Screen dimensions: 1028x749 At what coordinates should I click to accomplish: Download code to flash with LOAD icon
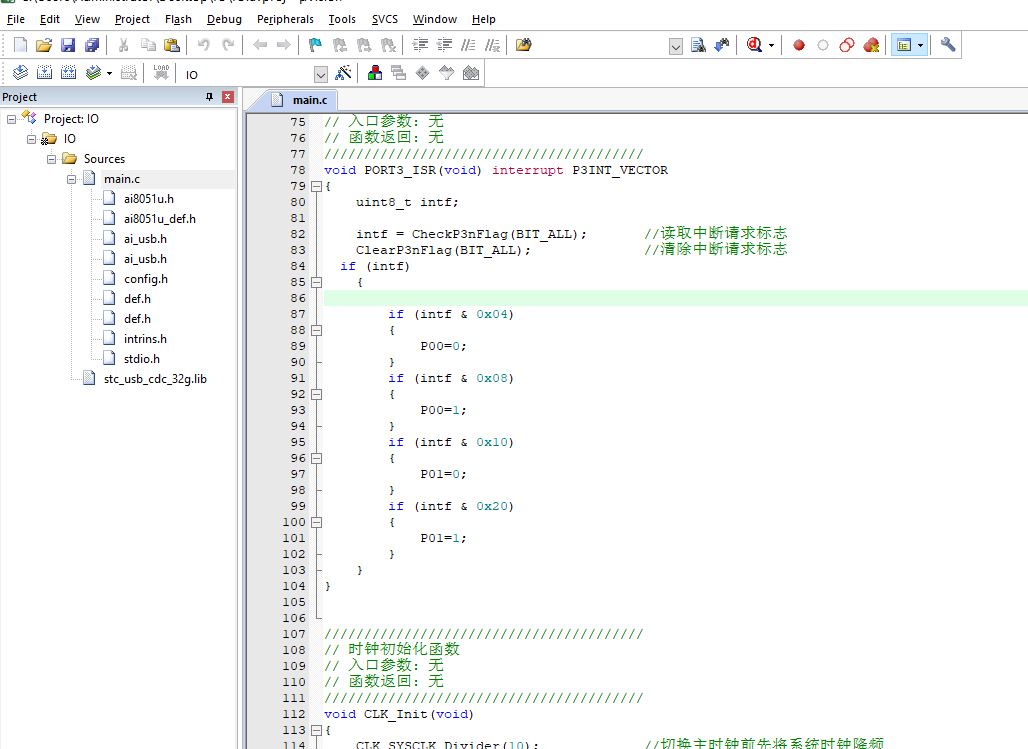[161, 73]
